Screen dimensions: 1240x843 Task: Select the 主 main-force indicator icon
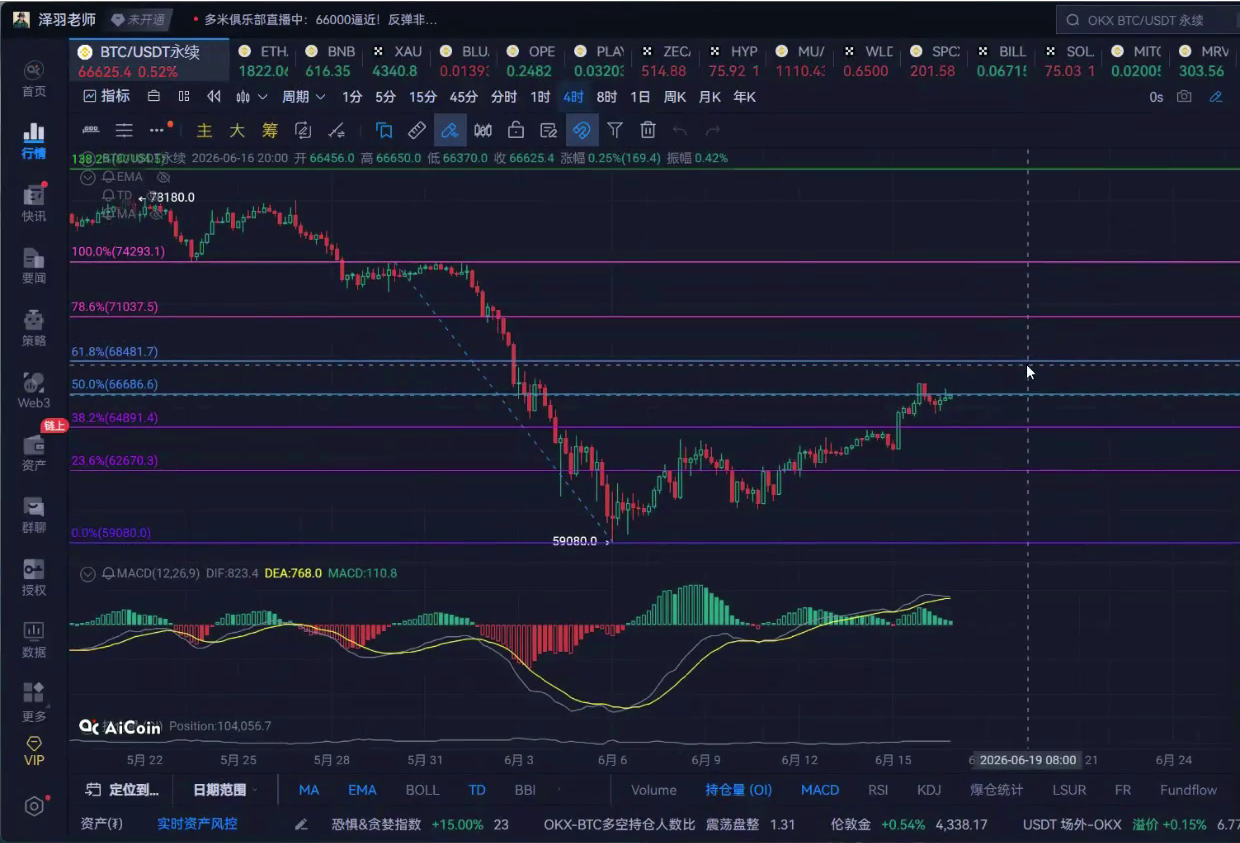point(204,130)
